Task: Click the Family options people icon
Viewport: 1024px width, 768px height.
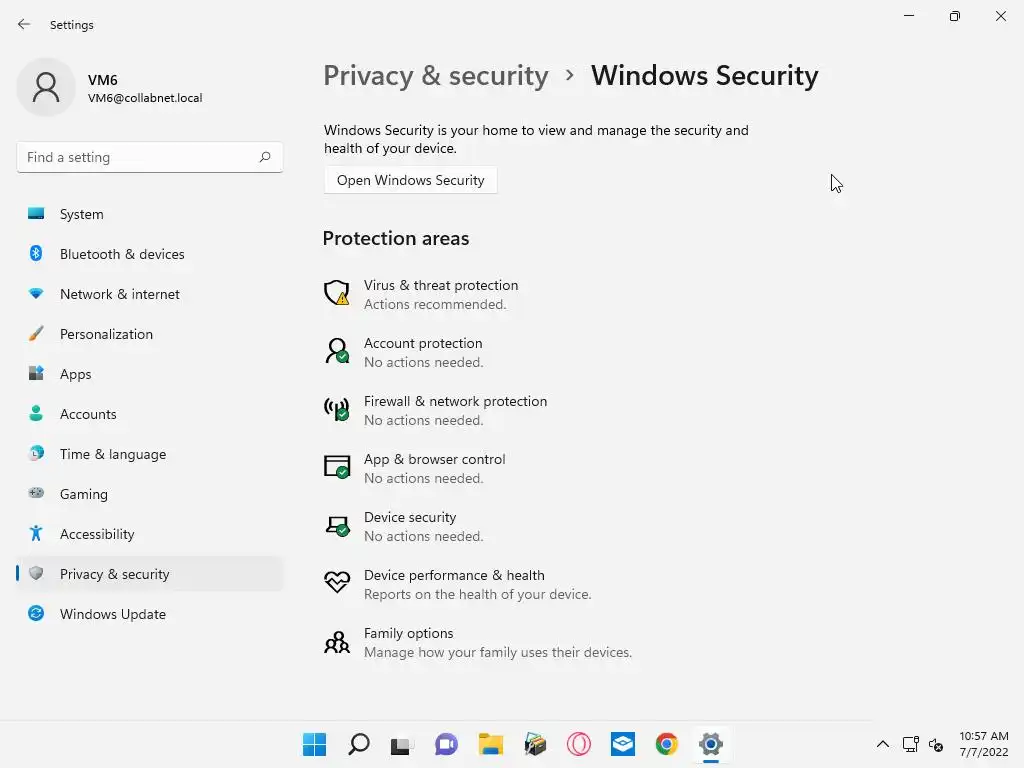Action: point(337,641)
